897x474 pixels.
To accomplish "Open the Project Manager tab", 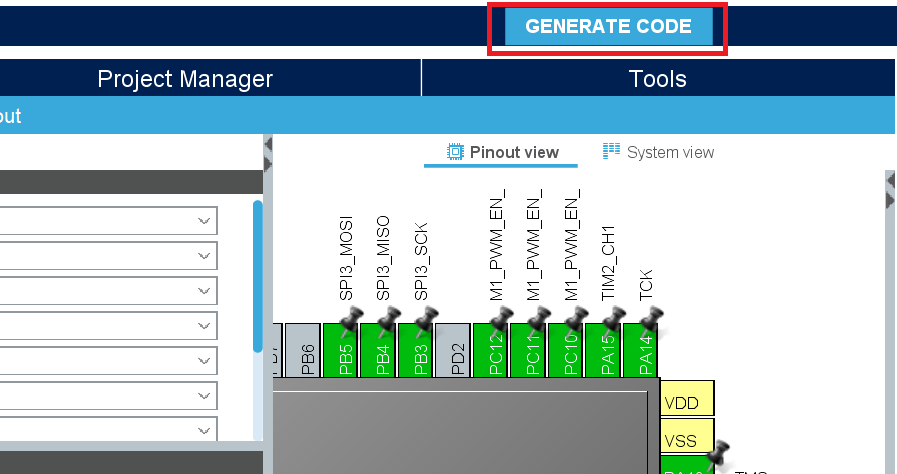I will (x=185, y=79).
